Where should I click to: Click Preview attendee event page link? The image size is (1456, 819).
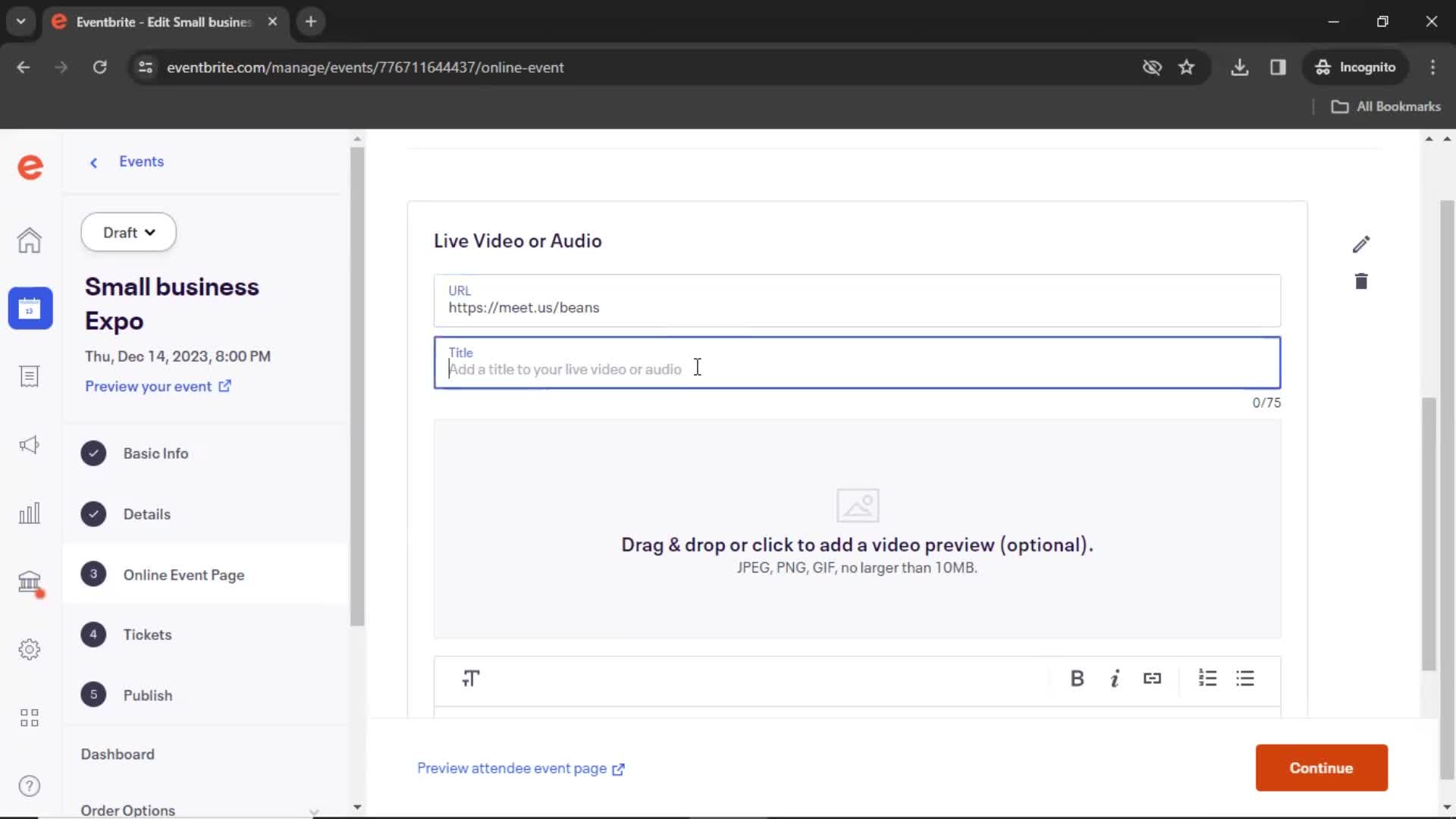(521, 769)
